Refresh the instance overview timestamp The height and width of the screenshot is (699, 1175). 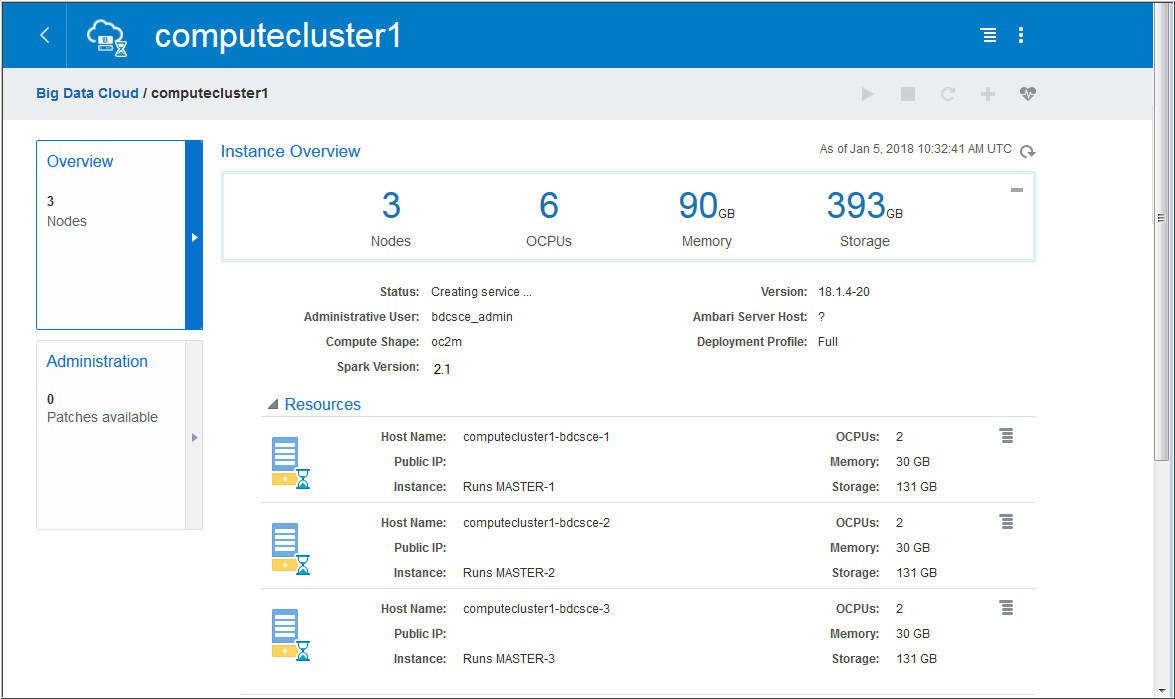pyautogui.click(x=1027, y=151)
